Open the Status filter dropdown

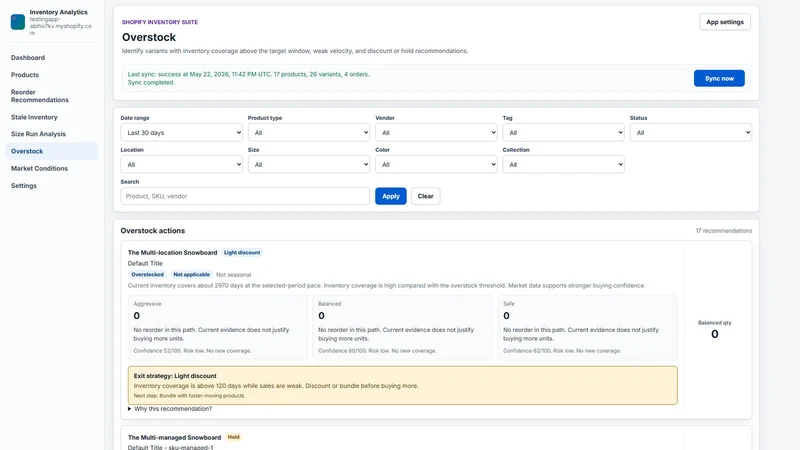click(x=690, y=133)
